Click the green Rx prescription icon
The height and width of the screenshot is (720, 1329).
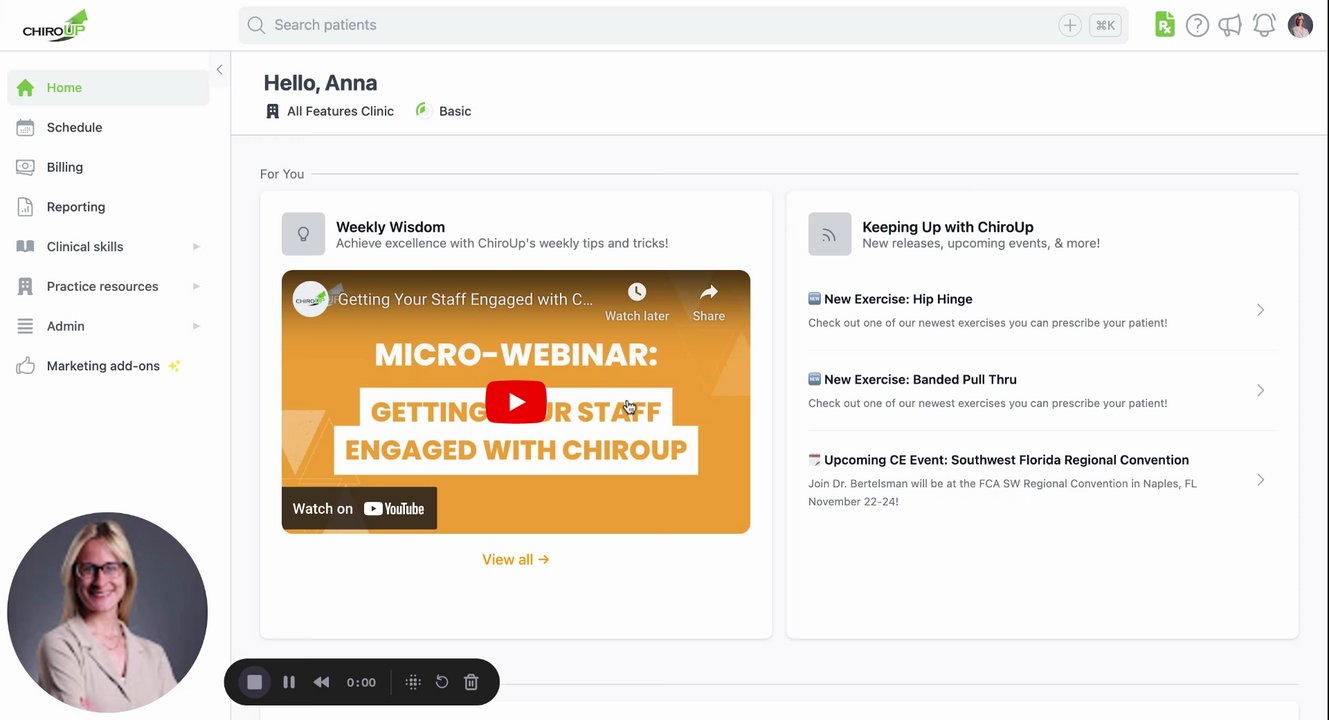coord(1165,25)
